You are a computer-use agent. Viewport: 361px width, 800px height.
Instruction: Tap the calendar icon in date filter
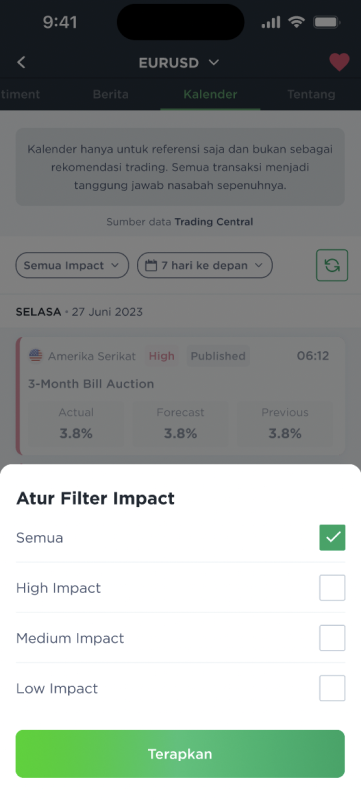pyautogui.click(x=150, y=265)
